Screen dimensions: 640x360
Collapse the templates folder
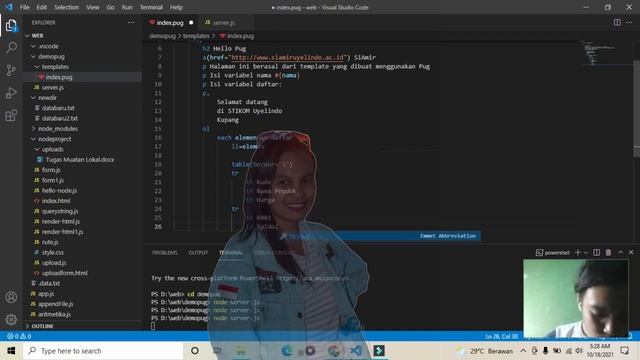click(x=37, y=67)
